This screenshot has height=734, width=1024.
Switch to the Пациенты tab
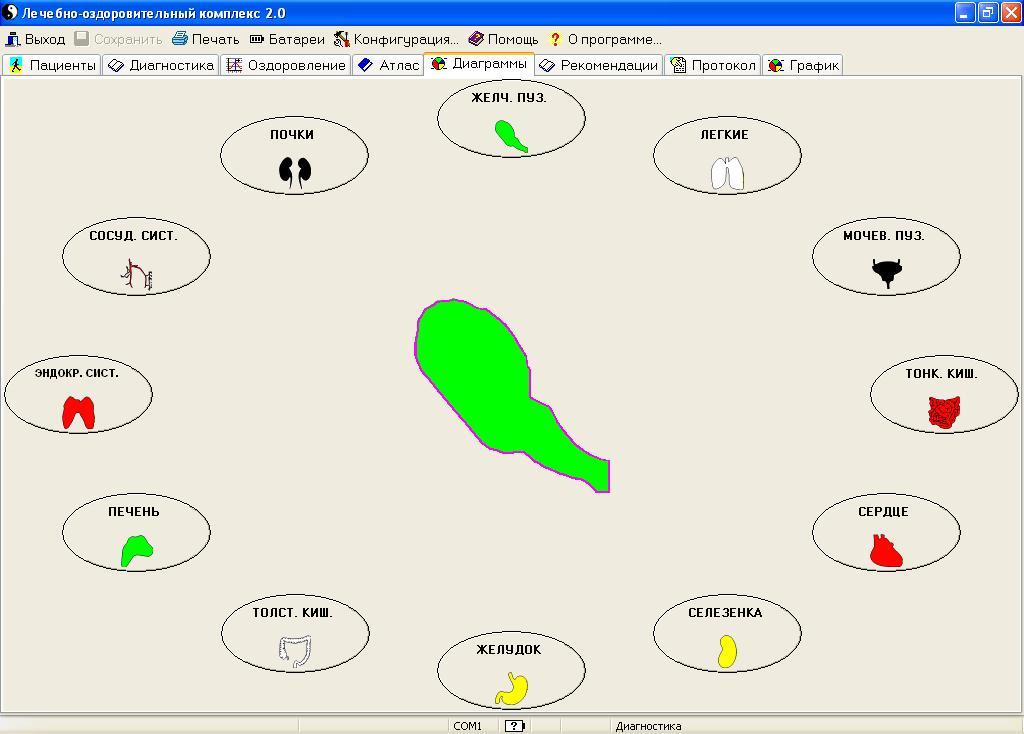click(52, 65)
